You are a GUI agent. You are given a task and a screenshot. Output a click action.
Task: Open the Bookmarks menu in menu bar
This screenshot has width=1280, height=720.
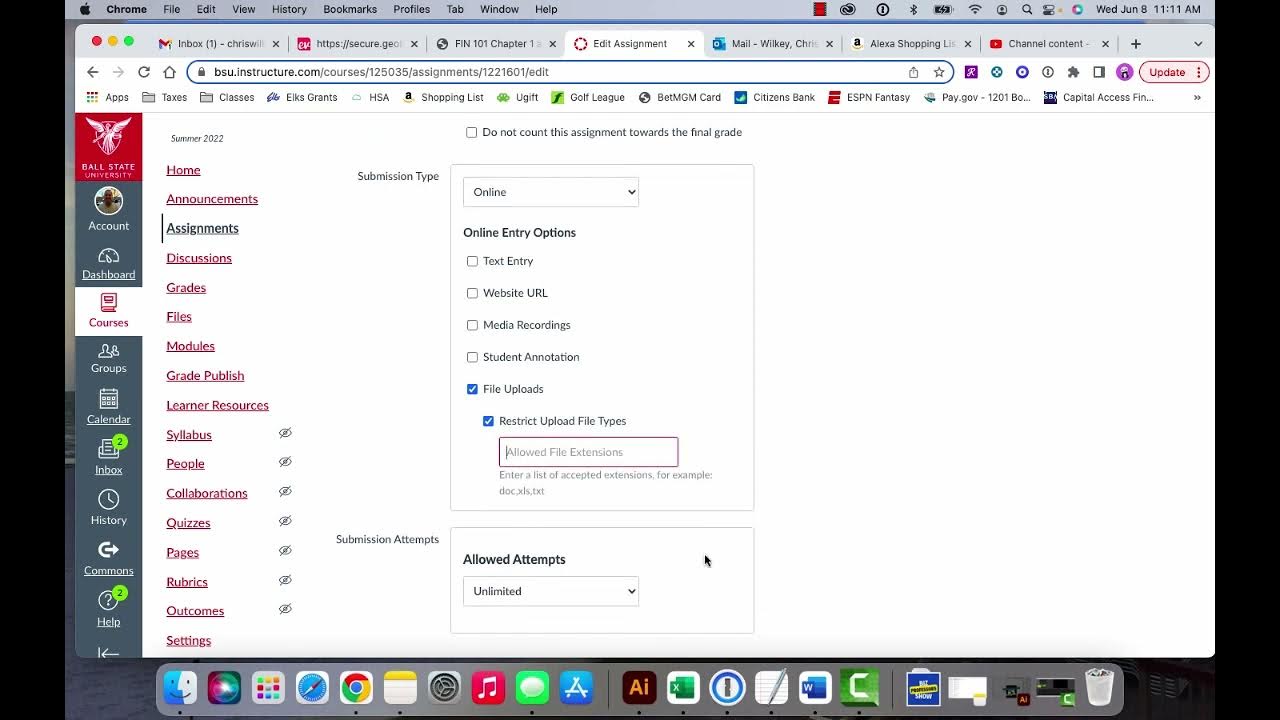point(350,9)
